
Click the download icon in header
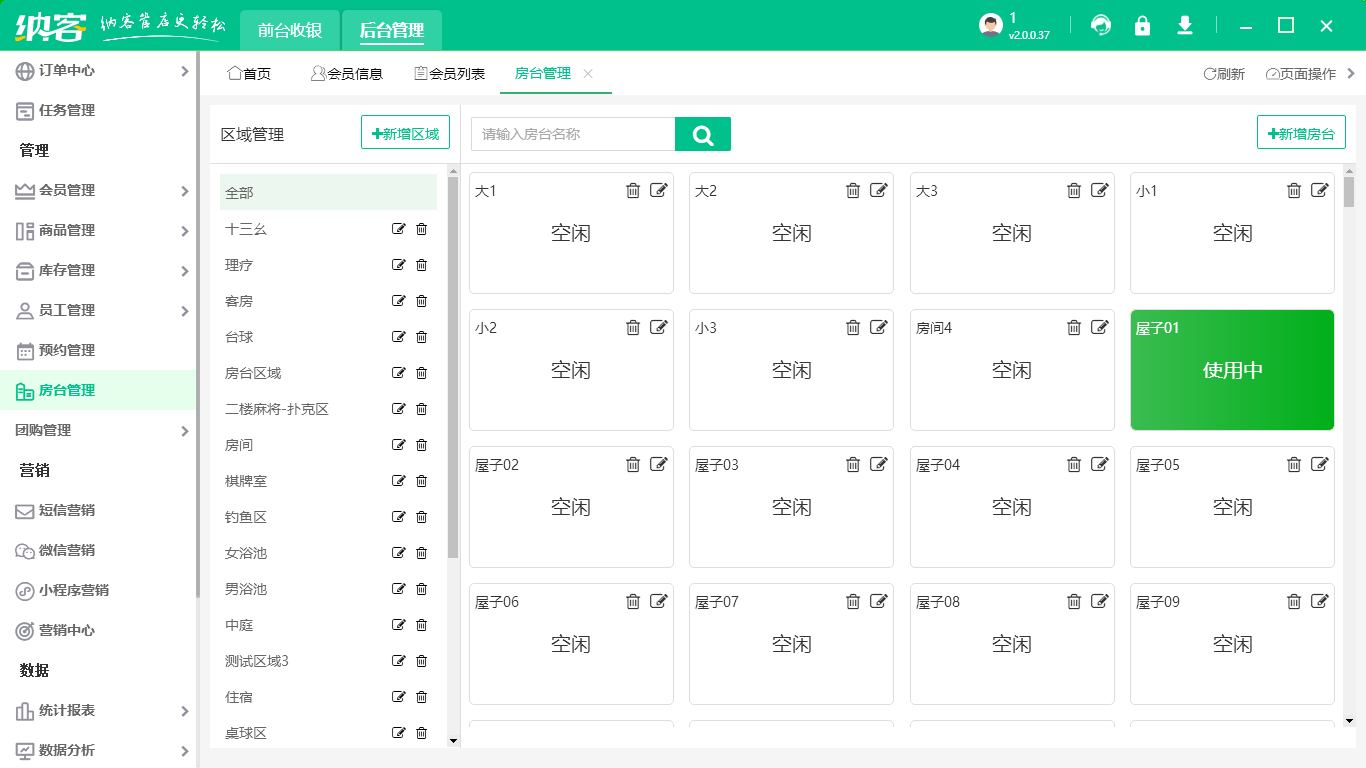click(x=1185, y=26)
